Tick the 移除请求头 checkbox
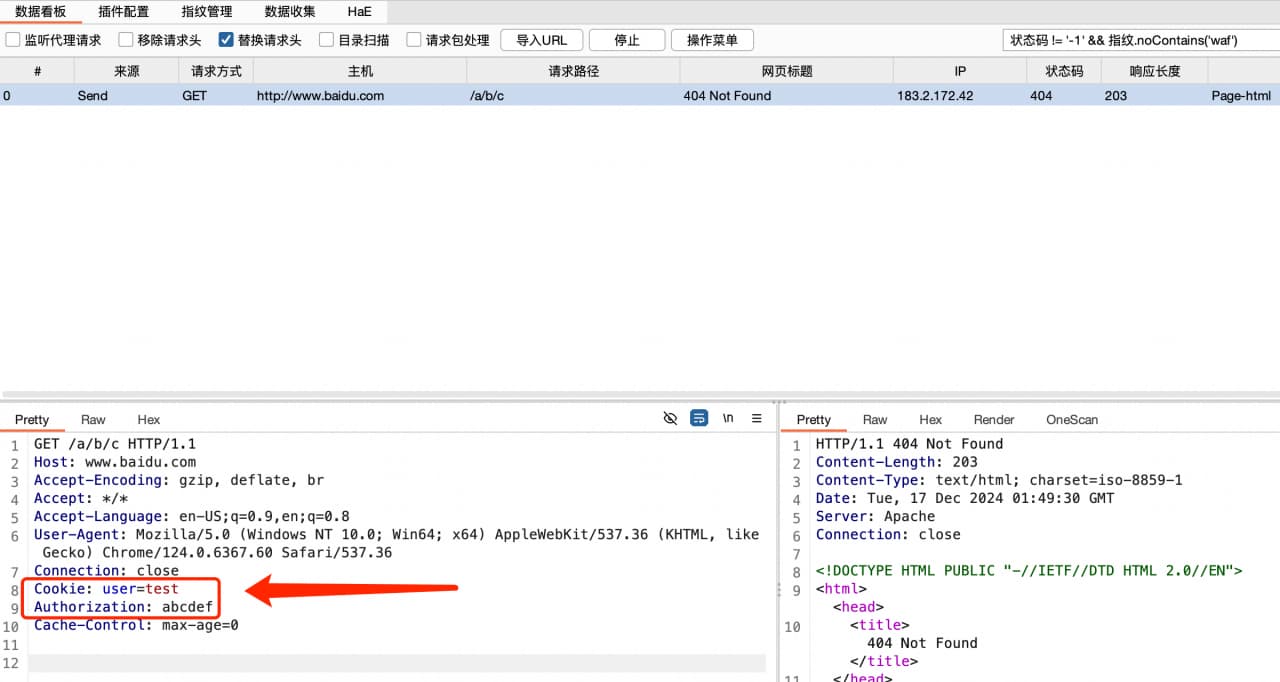The image size is (1280, 682). [126, 40]
